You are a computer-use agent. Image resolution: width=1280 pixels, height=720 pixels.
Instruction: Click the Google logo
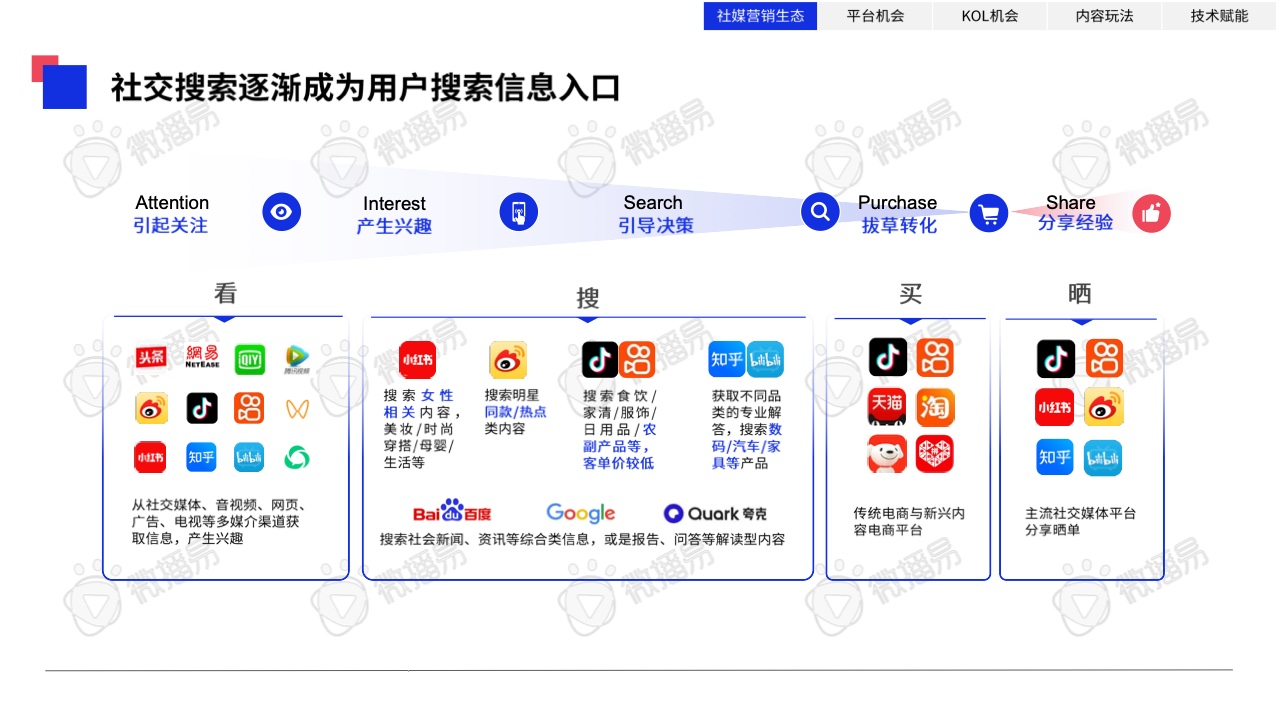(581, 513)
